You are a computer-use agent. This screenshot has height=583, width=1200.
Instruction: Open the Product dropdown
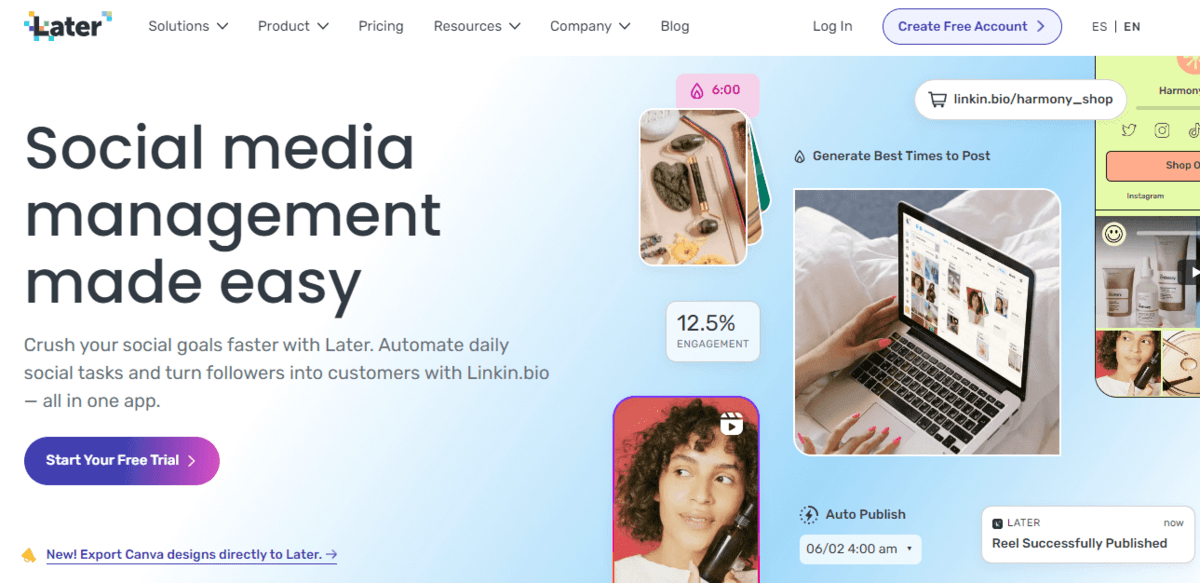[293, 26]
